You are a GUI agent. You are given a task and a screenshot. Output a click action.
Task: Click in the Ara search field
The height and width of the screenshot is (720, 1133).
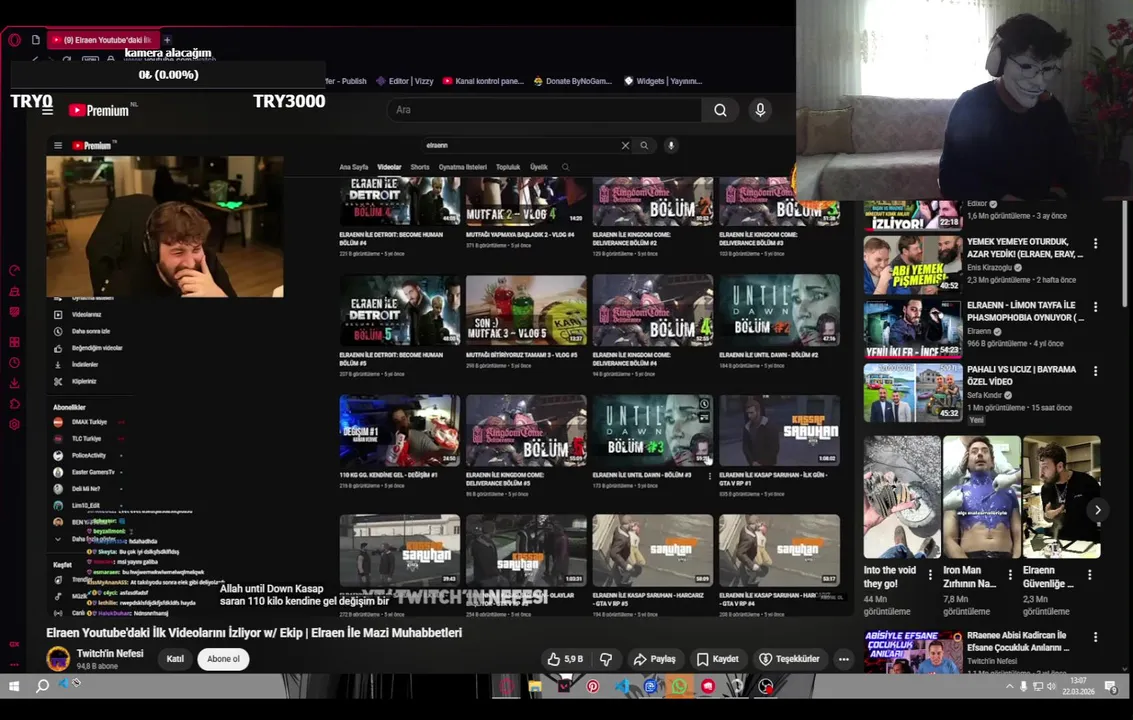tap(545, 110)
